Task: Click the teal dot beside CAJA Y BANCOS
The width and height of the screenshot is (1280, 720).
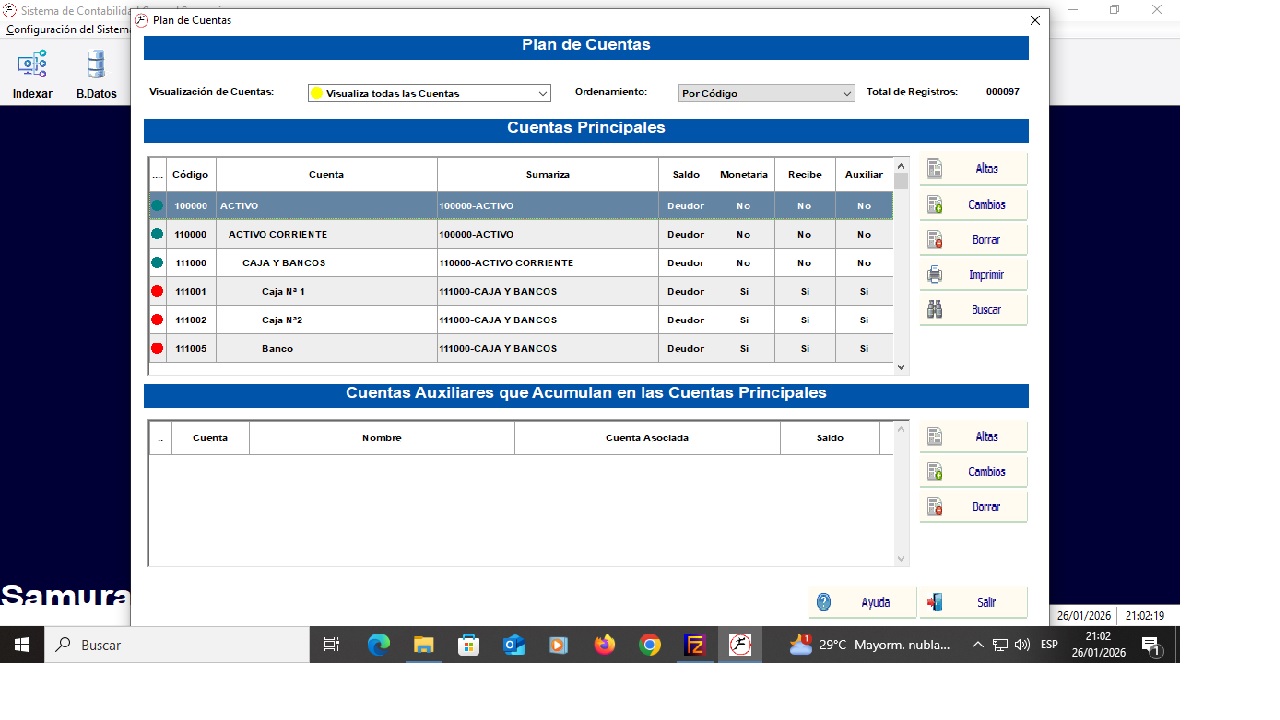Action: pos(157,263)
